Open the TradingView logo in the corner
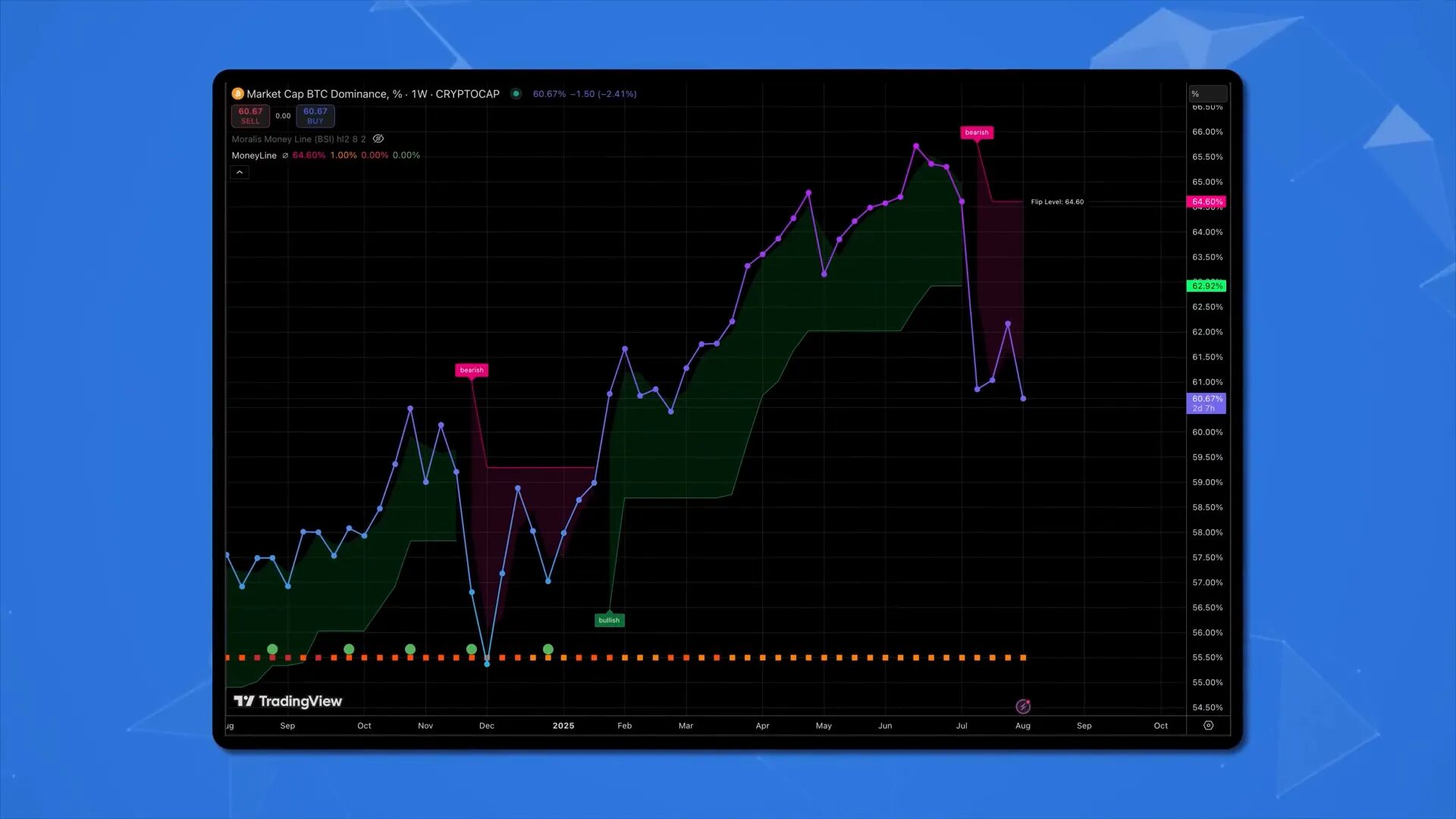Screen dimensions: 1456x819 pyautogui.click(x=288, y=701)
